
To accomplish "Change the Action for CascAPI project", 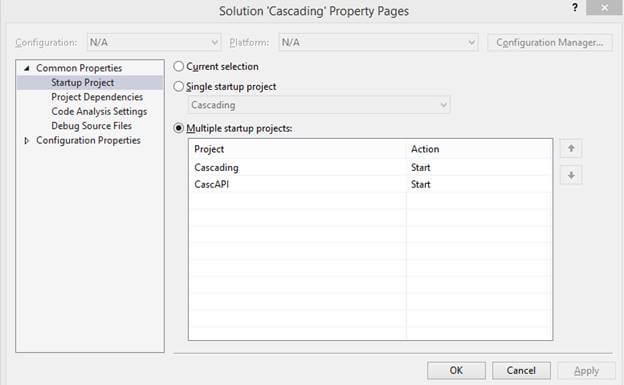I will click(479, 184).
